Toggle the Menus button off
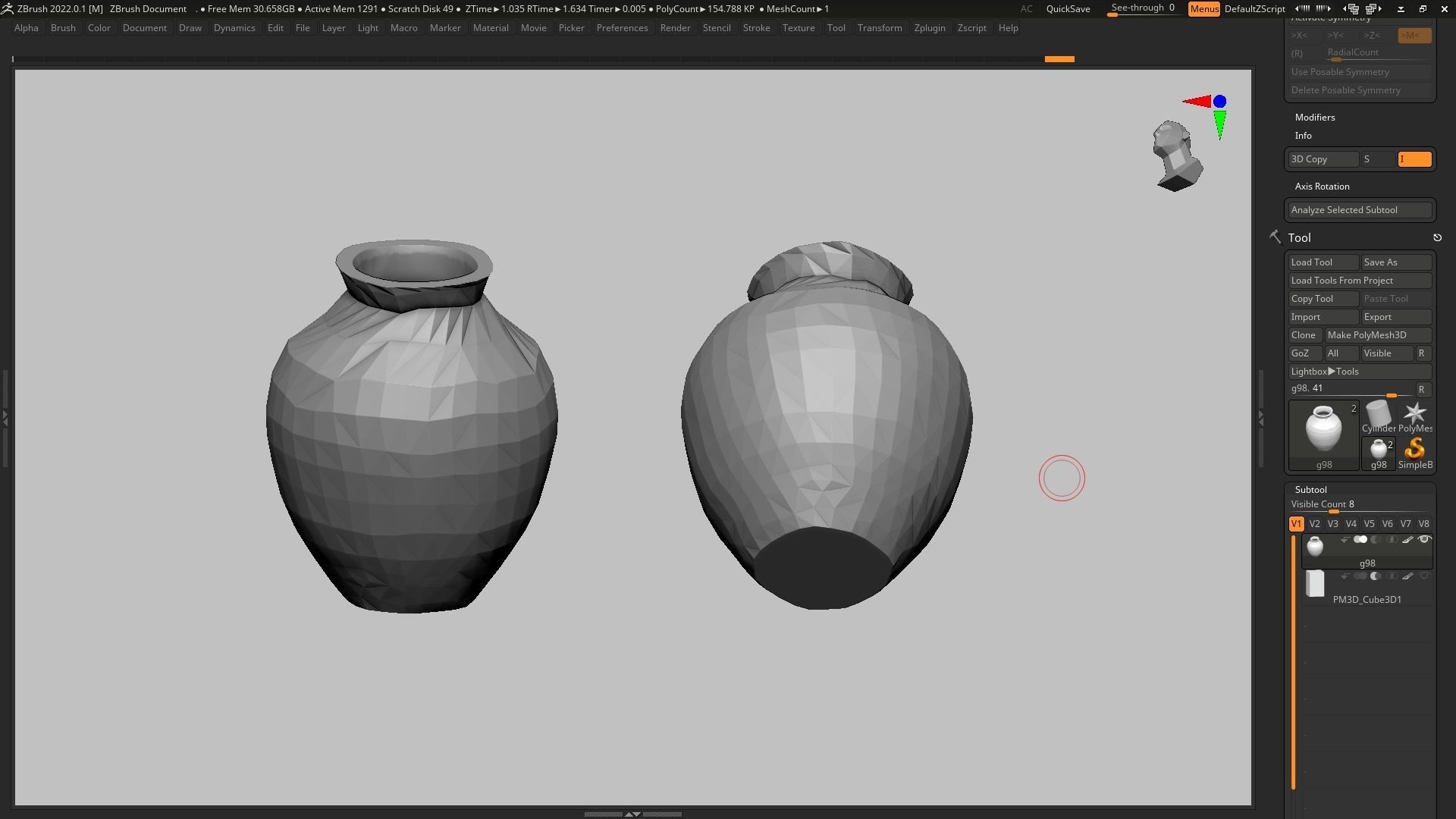The image size is (1456, 819). coord(1203,9)
